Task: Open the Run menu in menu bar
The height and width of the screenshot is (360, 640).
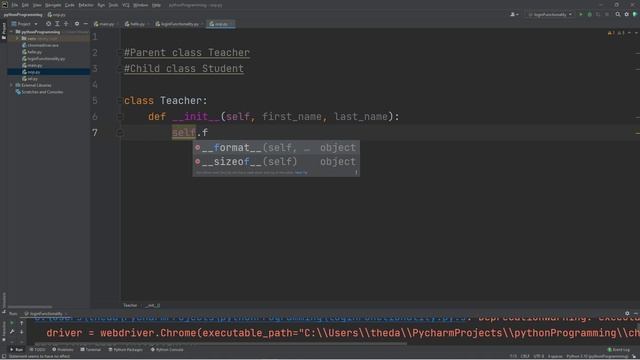Action: (101, 5)
